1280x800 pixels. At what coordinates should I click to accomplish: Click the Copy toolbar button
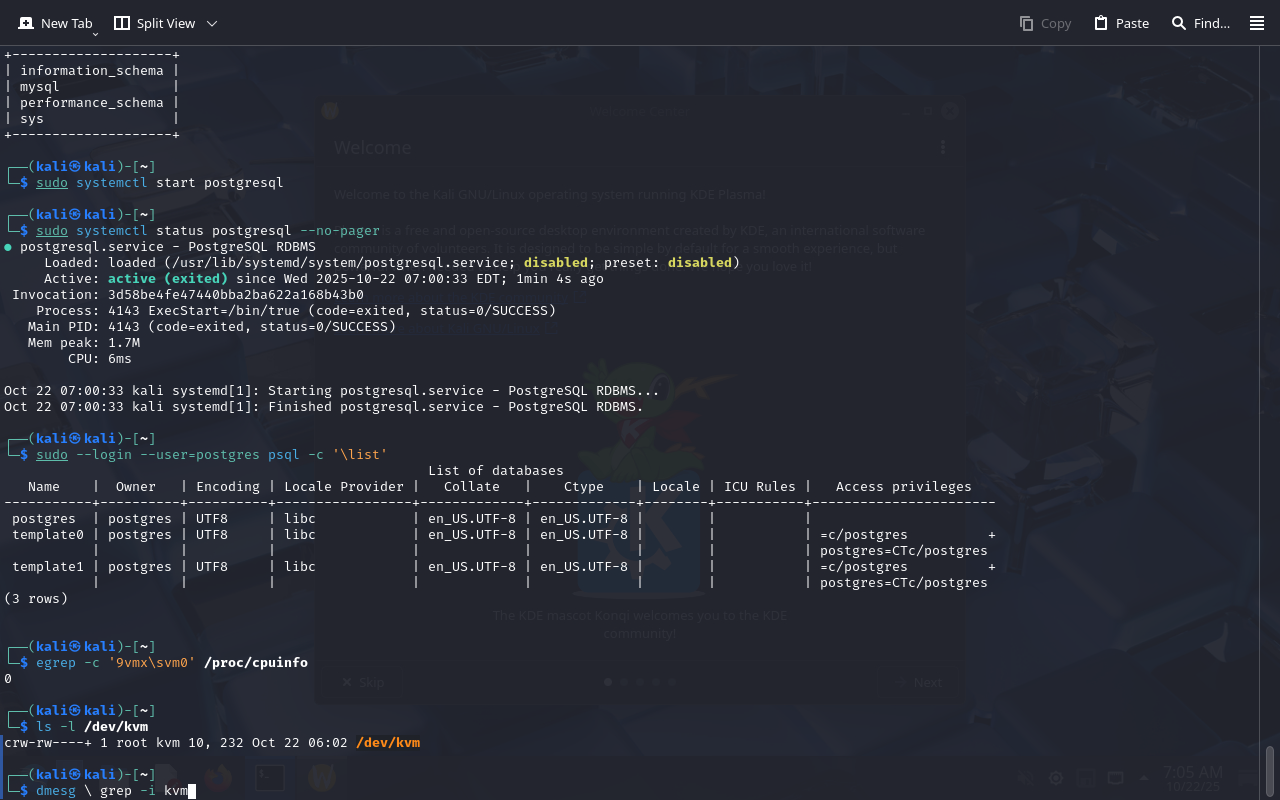1045,23
